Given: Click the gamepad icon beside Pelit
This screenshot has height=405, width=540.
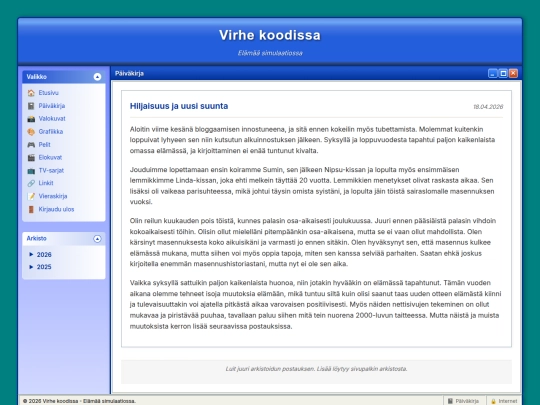Looking at the screenshot, I should [31, 145].
